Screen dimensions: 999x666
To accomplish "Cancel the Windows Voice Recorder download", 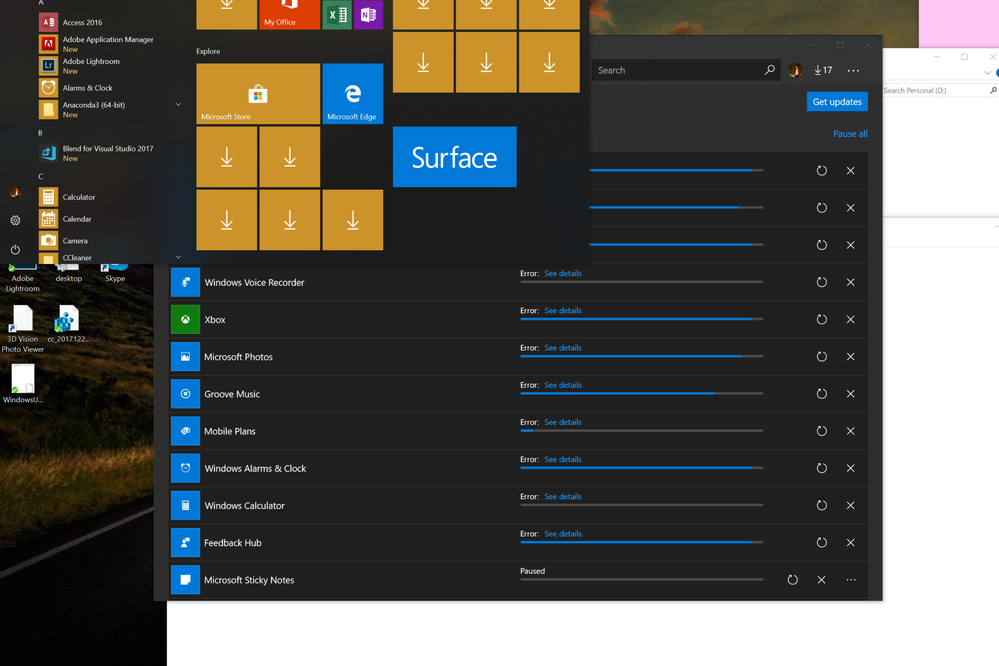I will pyautogui.click(x=851, y=282).
